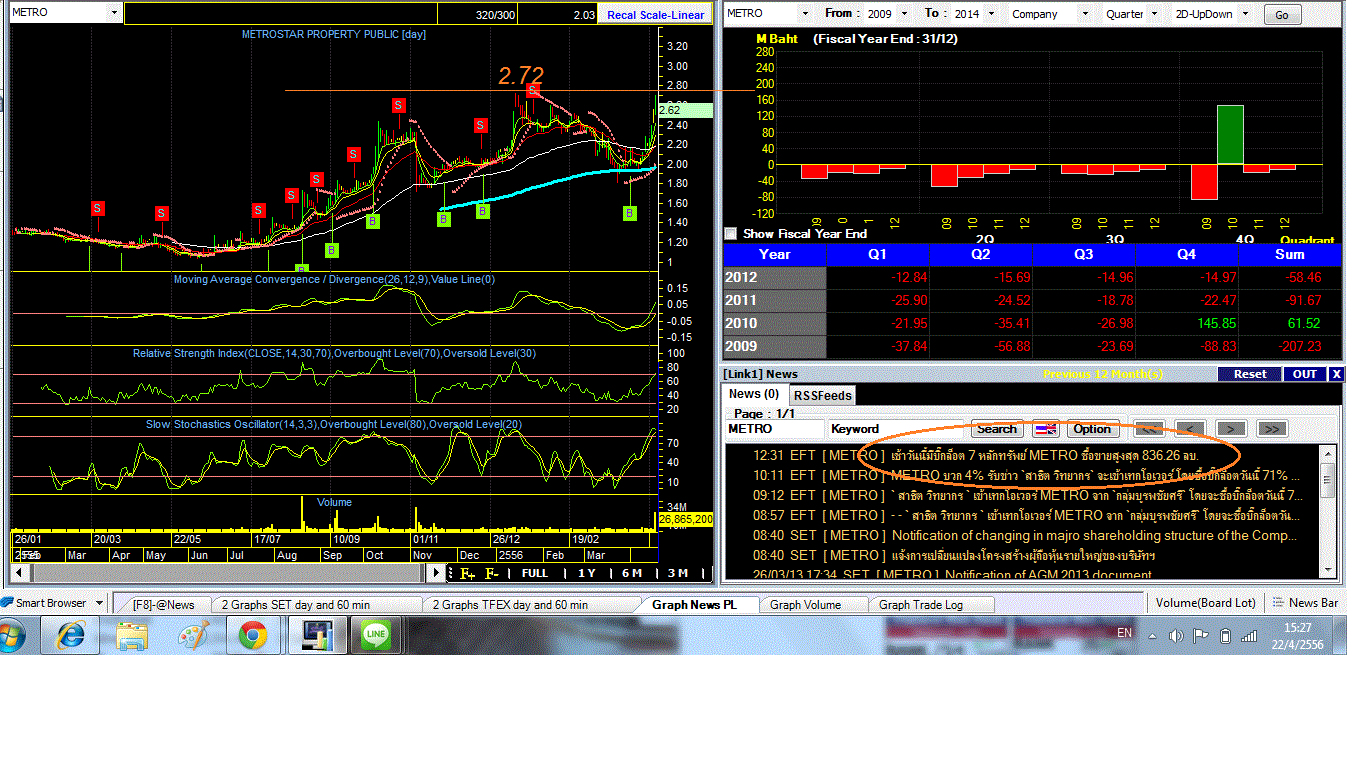
Task: Set chart range to 3M
Action: pyautogui.click(x=678, y=573)
